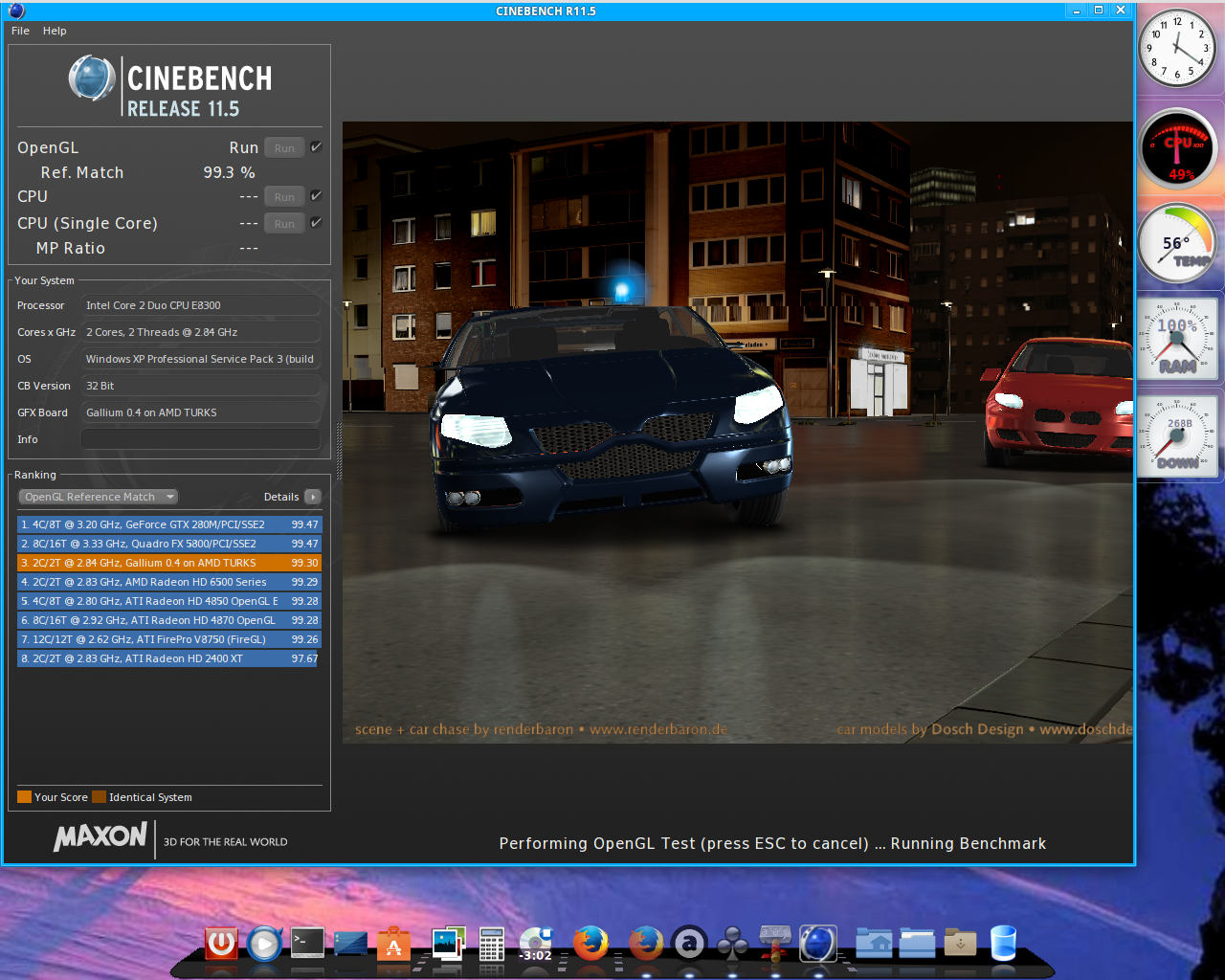Click the Ref. Match value '99.3 %'
The height and width of the screenshot is (980, 1225).
(x=230, y=172)
